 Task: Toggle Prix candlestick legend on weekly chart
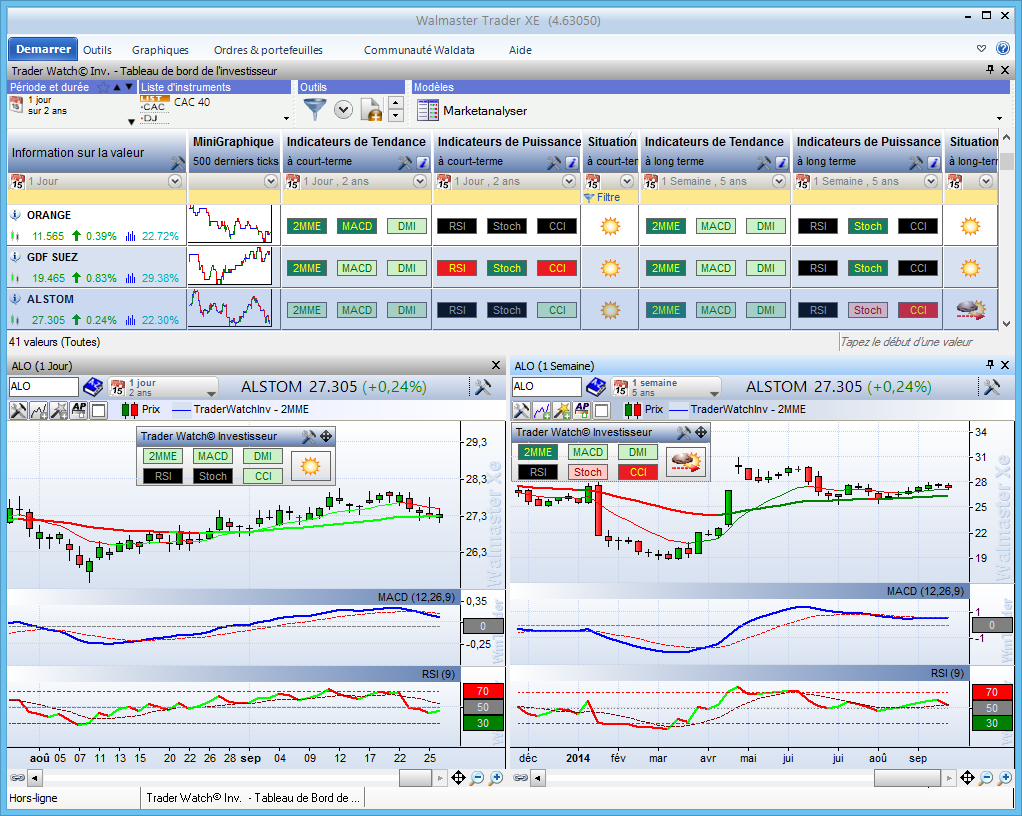tap(644, 409)
